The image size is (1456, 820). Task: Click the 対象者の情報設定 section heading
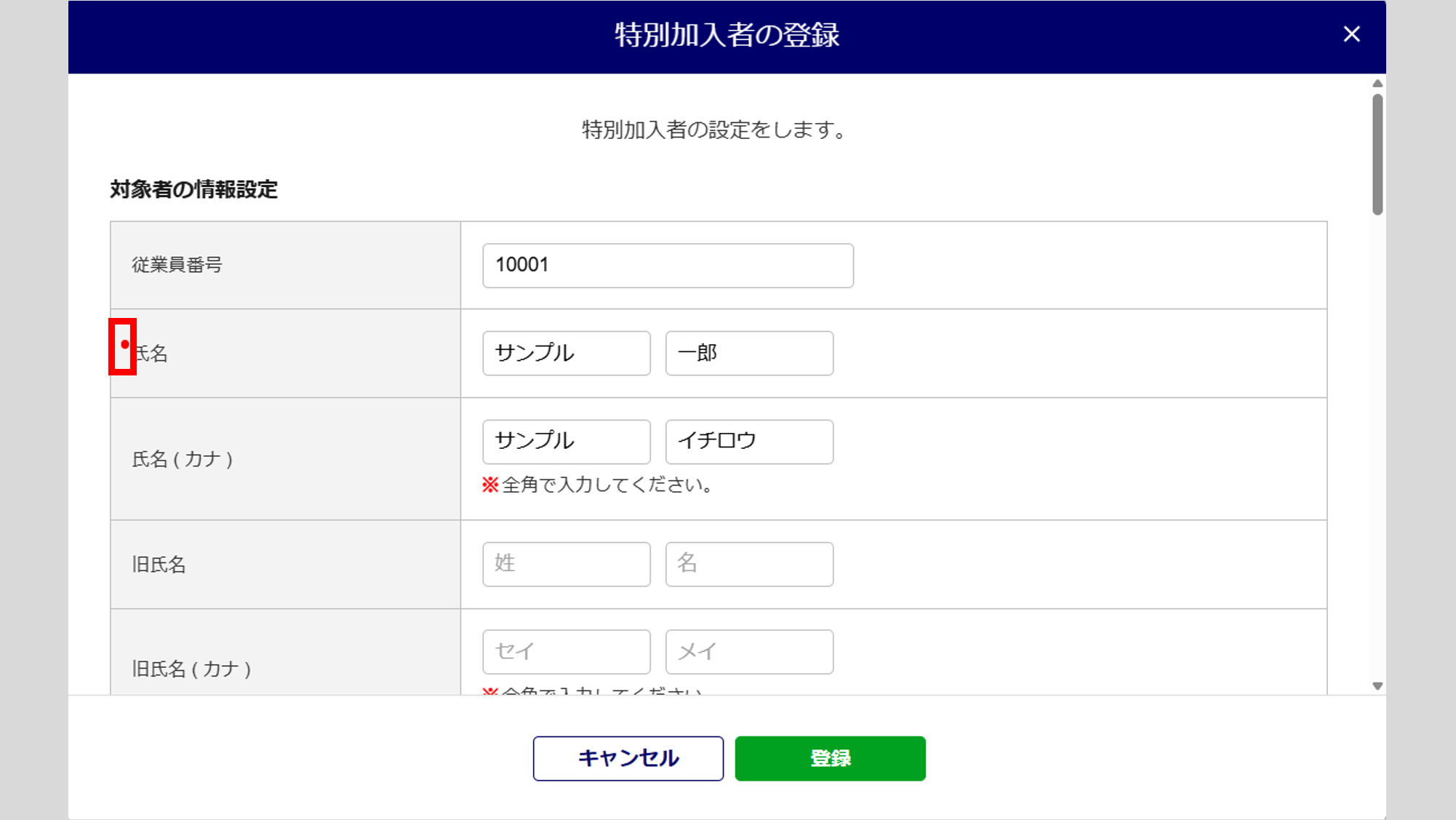pyautogui.click(x=193, y=190)
